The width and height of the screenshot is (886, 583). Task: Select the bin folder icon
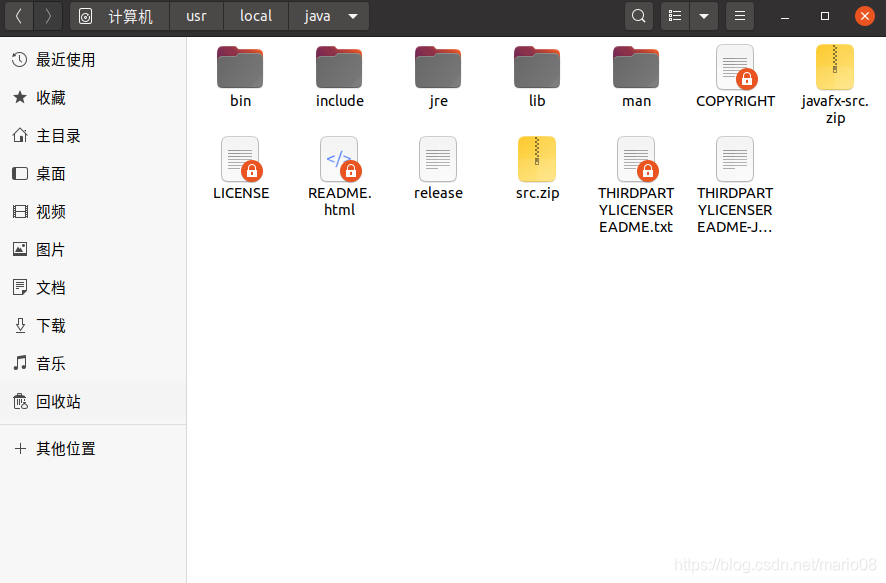(x=240, y=67)
